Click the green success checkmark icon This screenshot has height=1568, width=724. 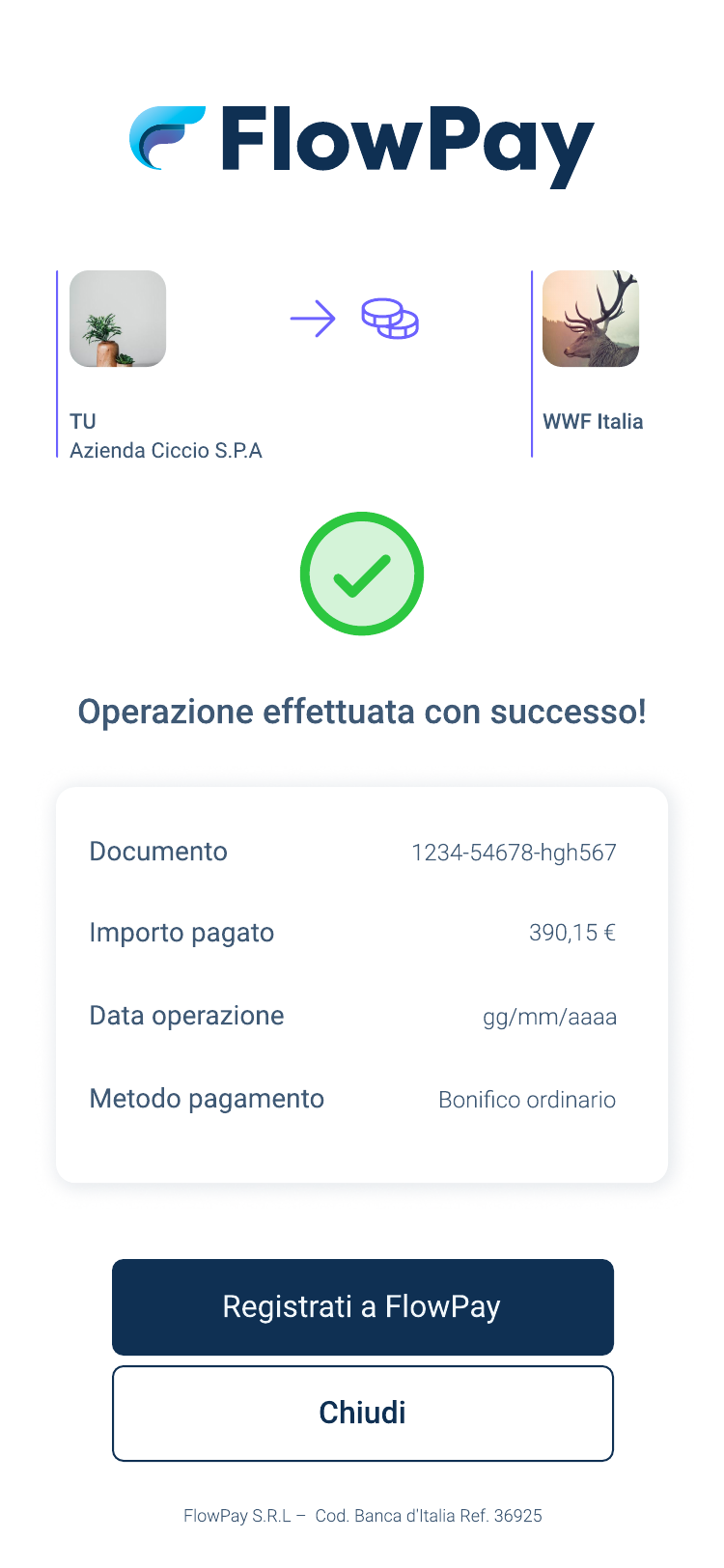tap(362, 574)
